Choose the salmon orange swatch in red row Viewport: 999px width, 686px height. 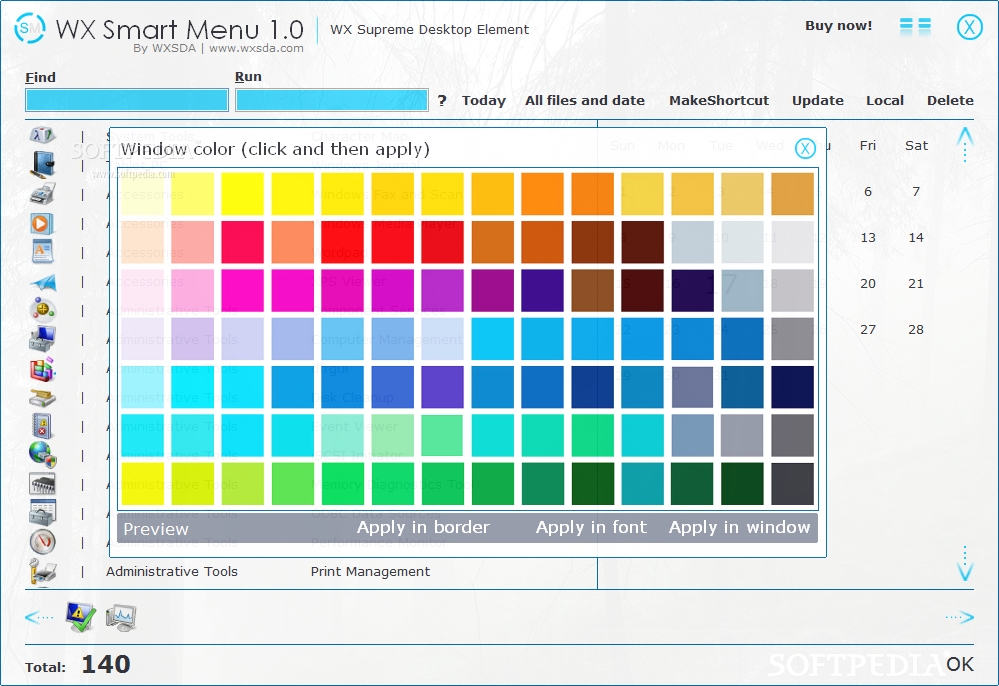[292, 242]
